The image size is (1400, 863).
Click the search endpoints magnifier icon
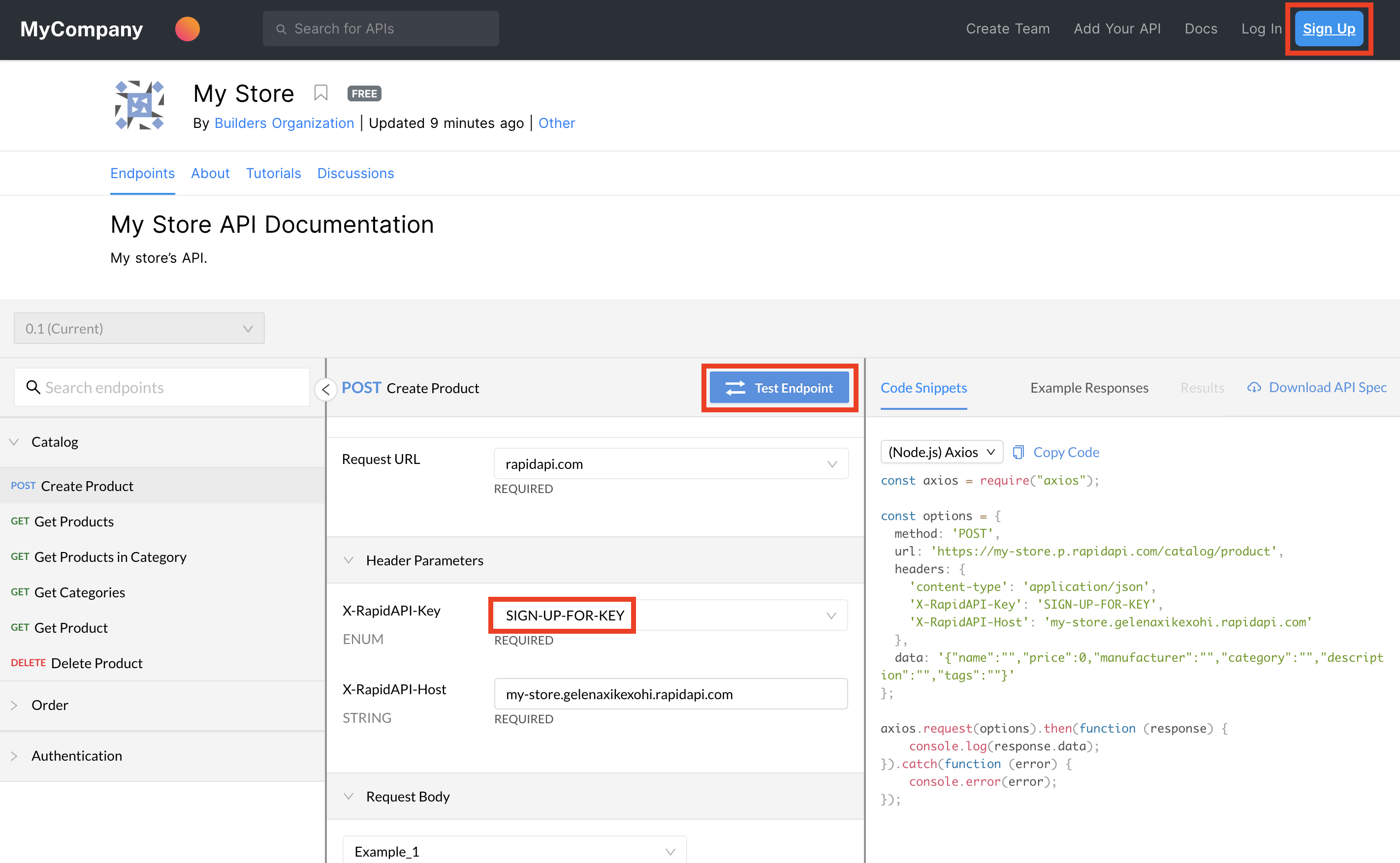(33, 388)
